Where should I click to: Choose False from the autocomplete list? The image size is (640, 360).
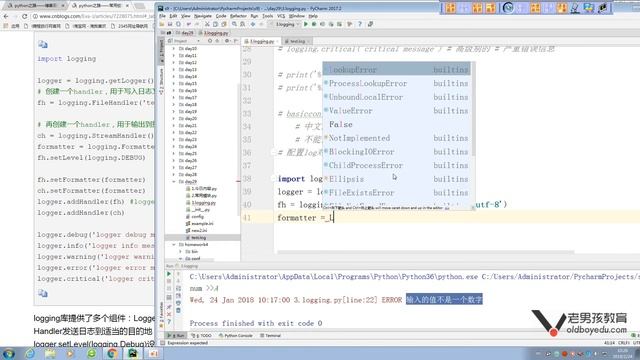pos(396,124)
